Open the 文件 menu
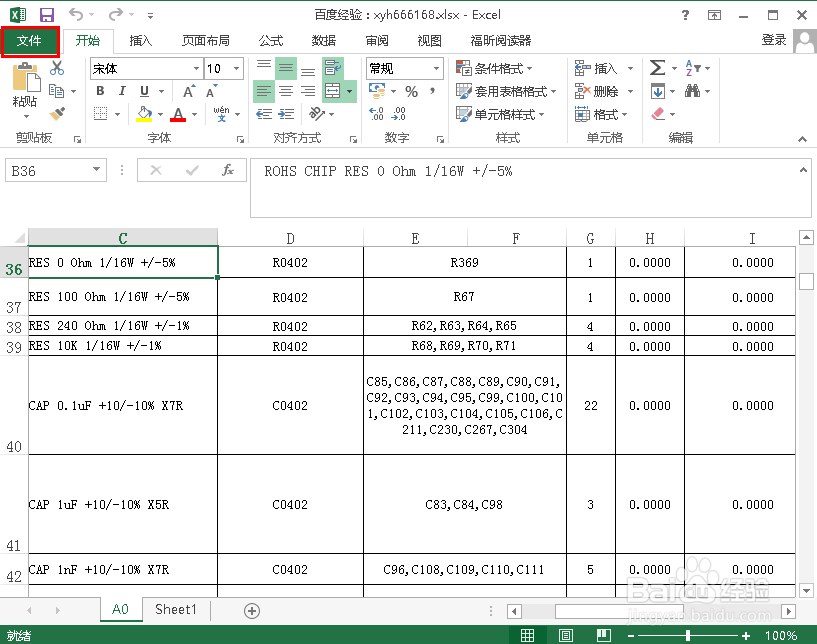 [x=31, y=40]
